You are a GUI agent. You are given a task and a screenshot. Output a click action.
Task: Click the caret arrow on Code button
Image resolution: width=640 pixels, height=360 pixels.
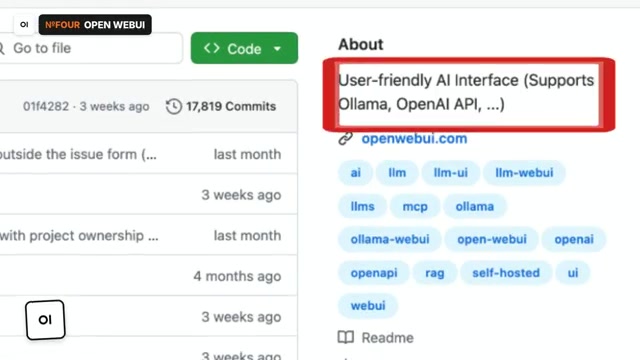point(277,49)
